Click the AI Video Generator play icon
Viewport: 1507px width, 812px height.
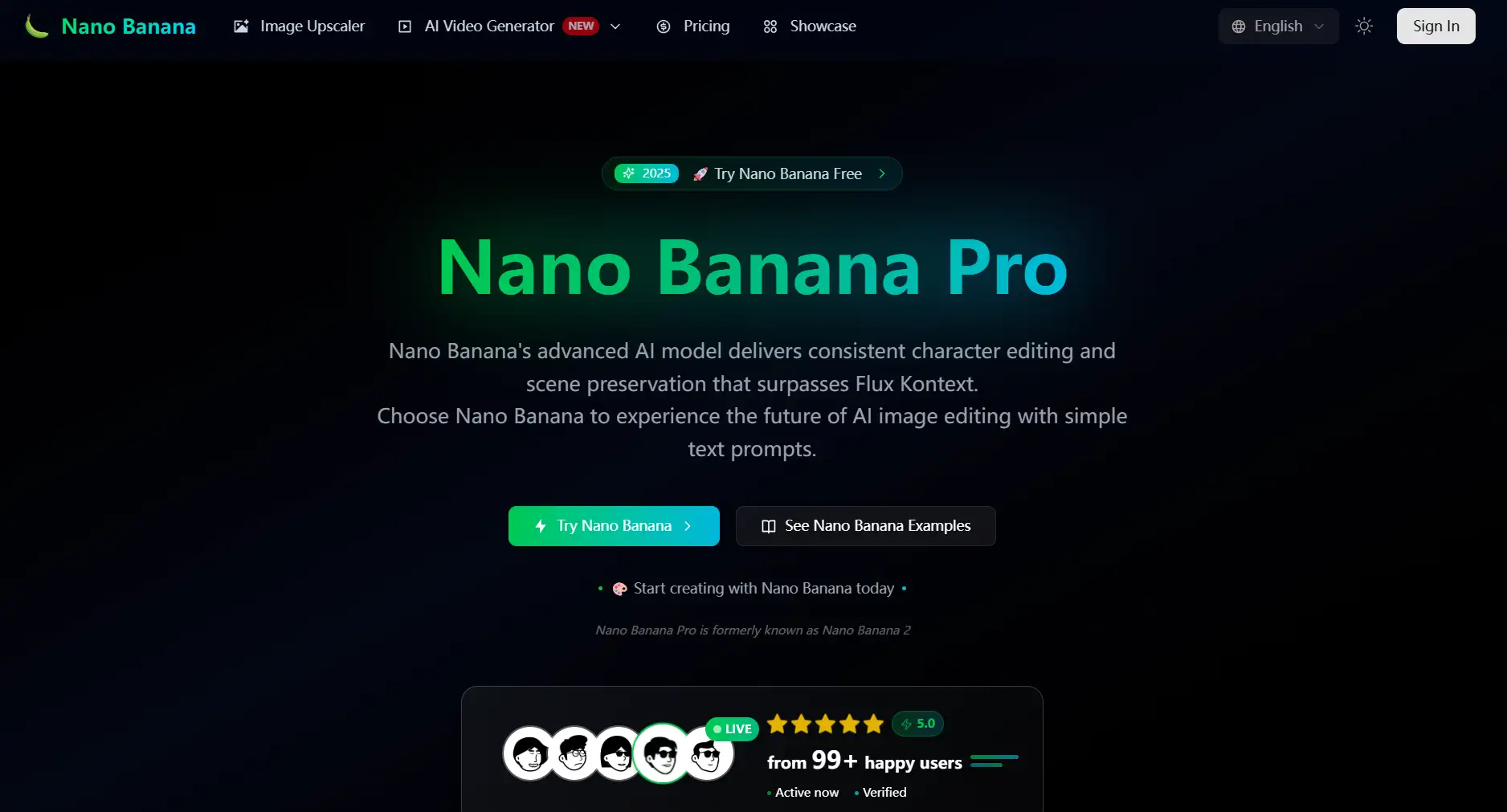(x=405, y=27)
